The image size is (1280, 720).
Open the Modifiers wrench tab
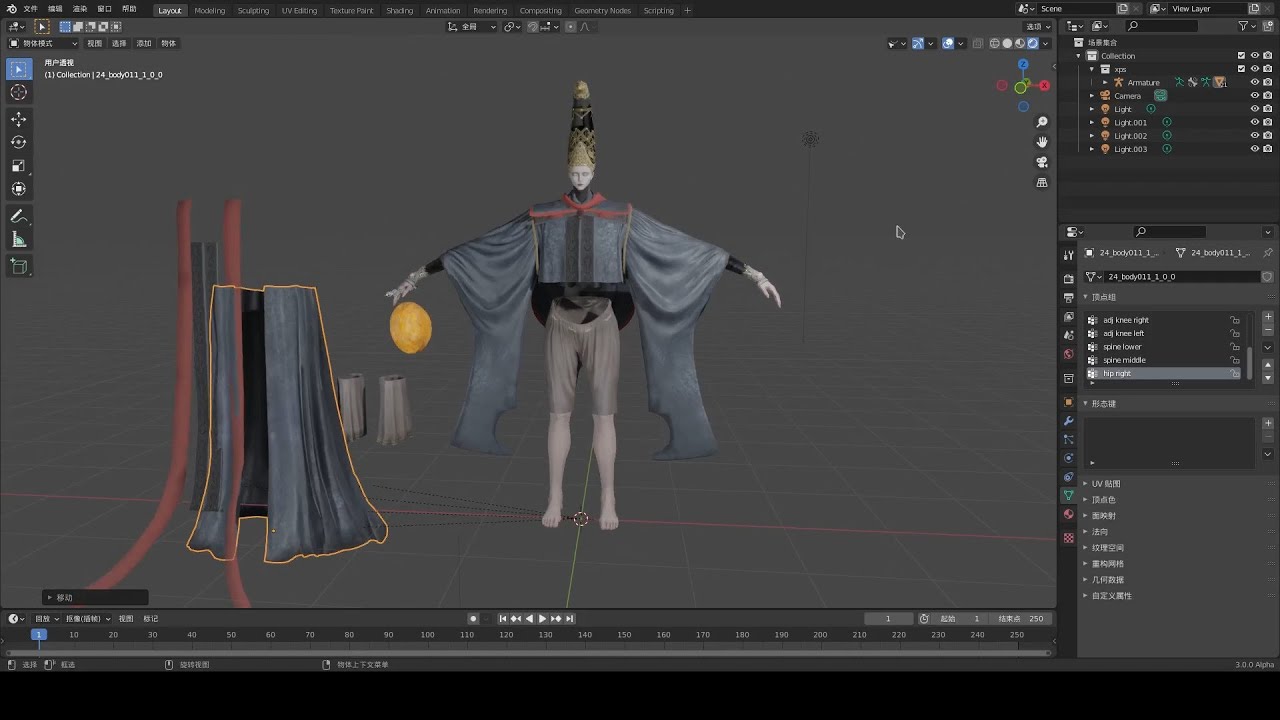point(1068,421)
